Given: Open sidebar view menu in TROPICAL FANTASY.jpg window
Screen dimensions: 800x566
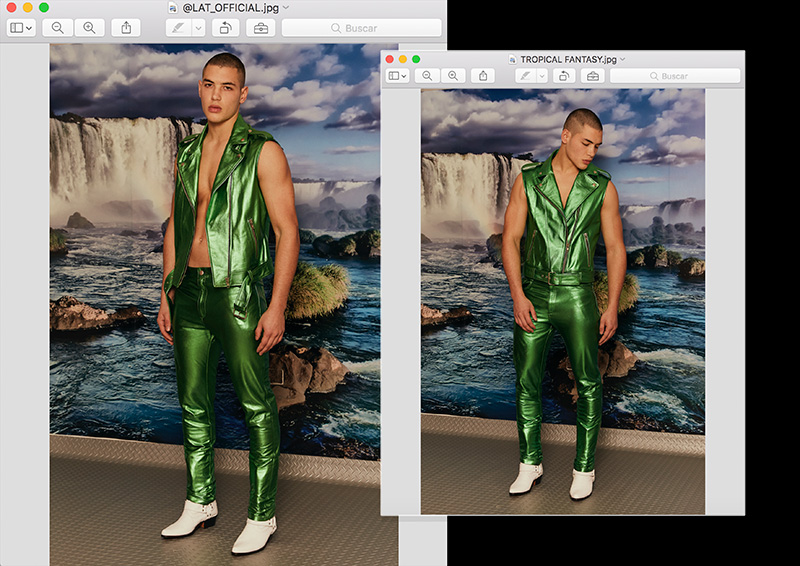Looking at the screenshot, I should (x=397, y=76).
